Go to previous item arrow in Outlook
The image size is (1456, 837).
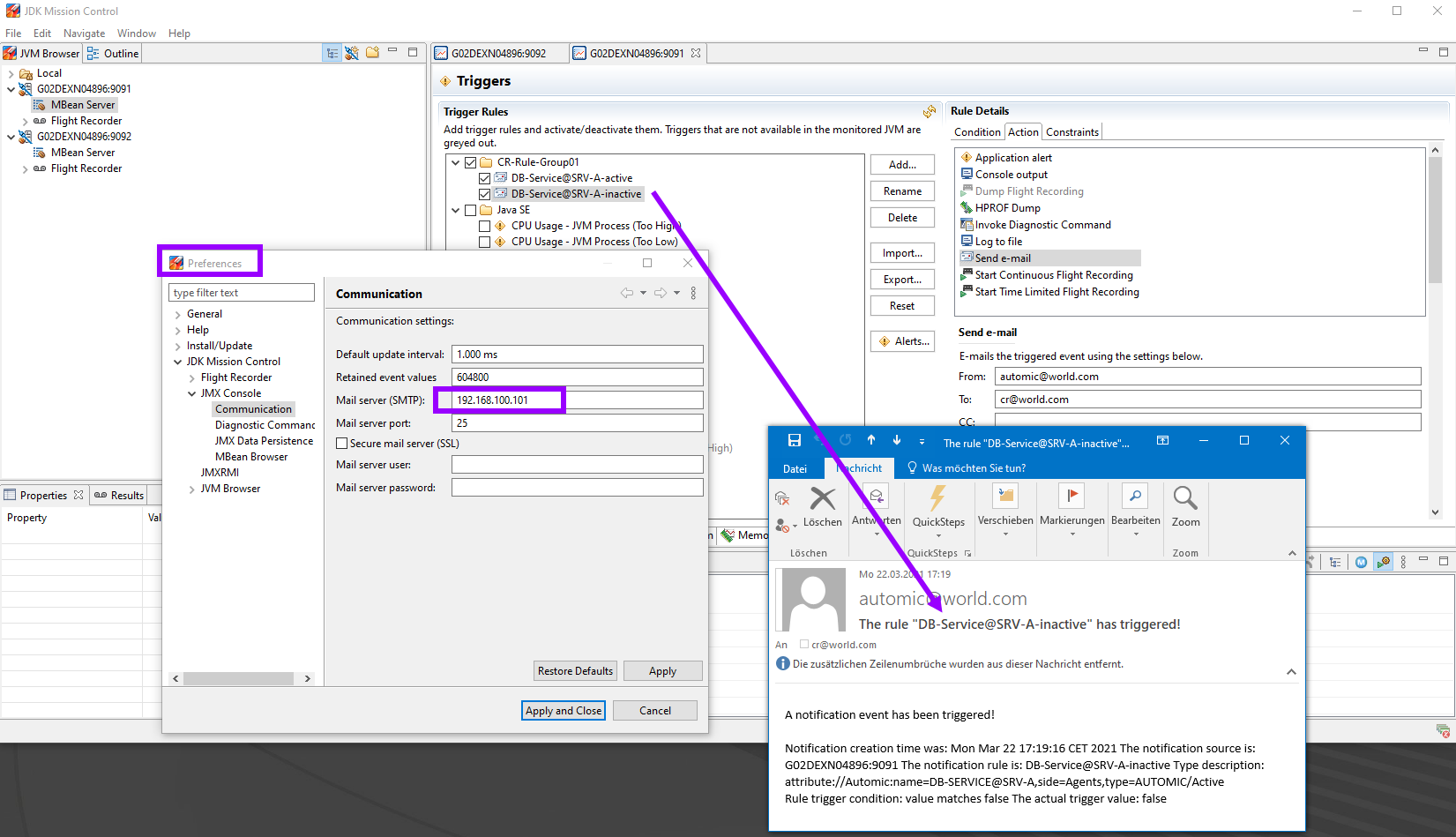tap(871, 440)
